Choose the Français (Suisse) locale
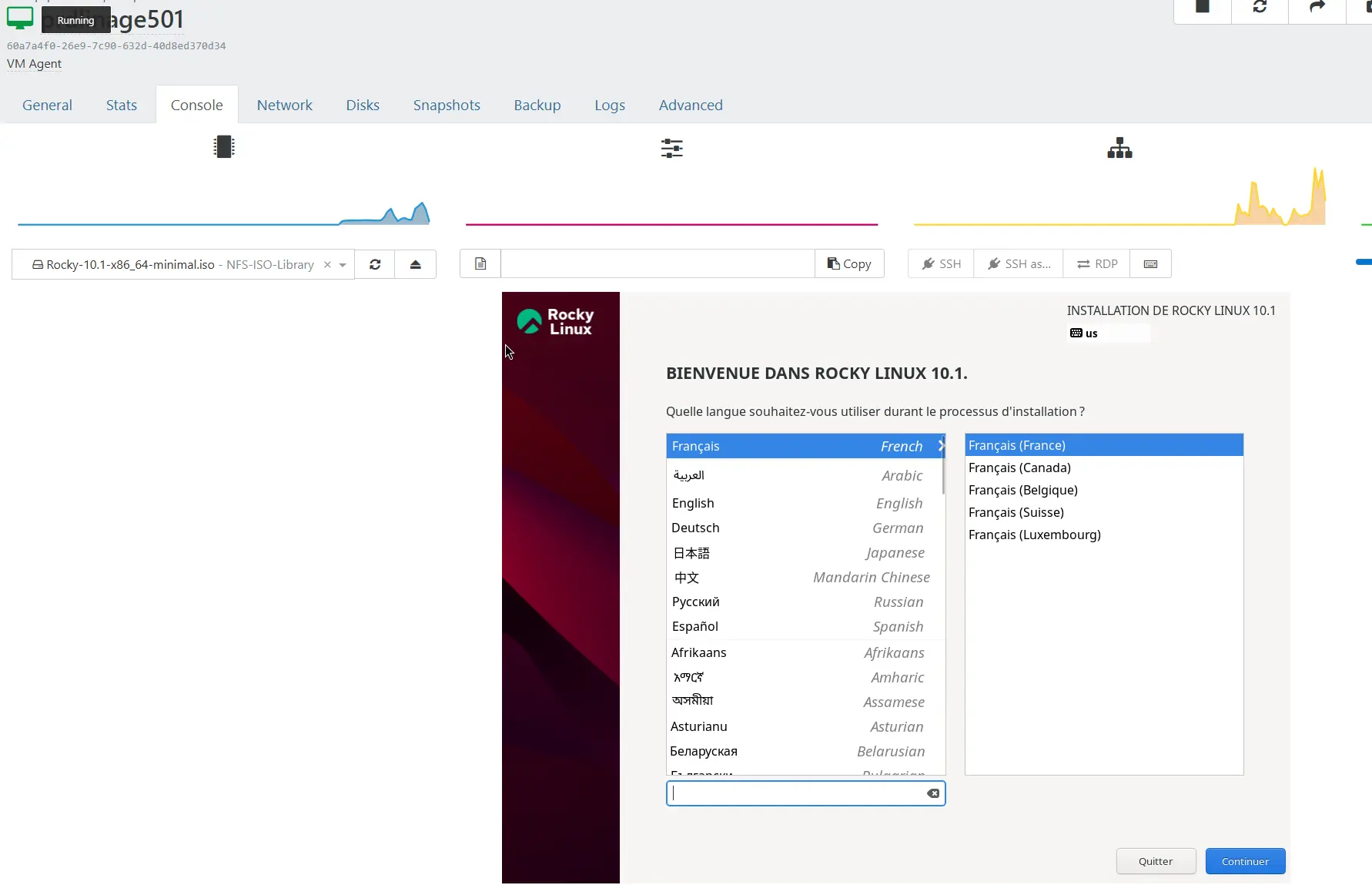The image size is (1372, 885). 1104,512
